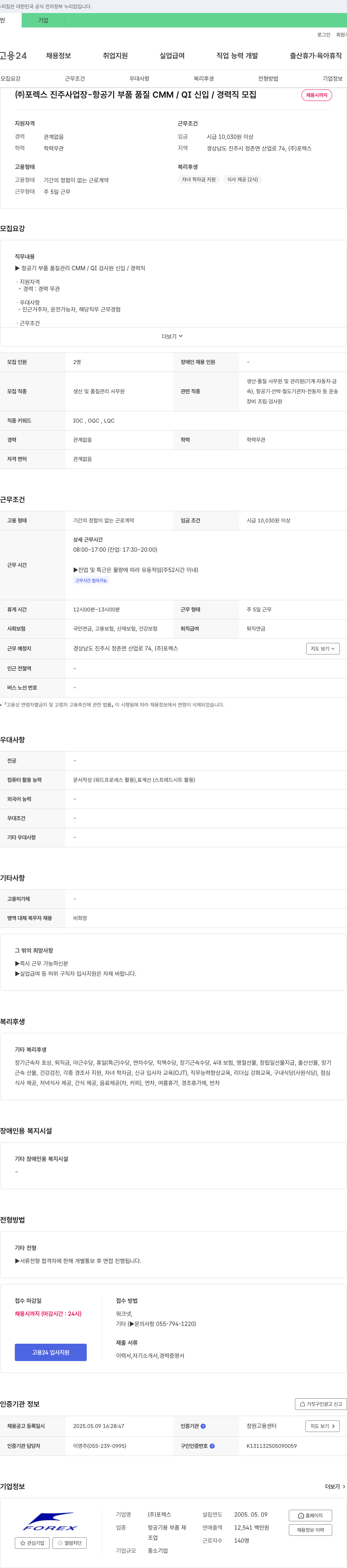
Task: Jump to 모집요강 section tab
Action: (10, 79)
